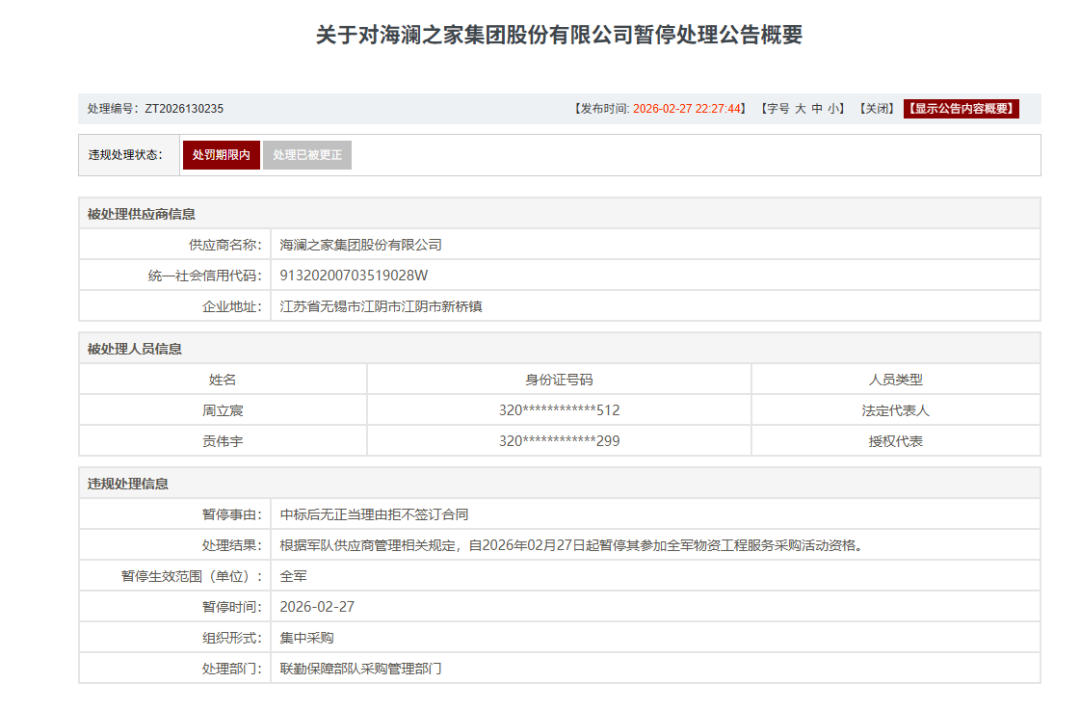Screen dimensions: 1080x710
Task: Select the 处罚期限内 status tab
Action: [x=221, y=155]
